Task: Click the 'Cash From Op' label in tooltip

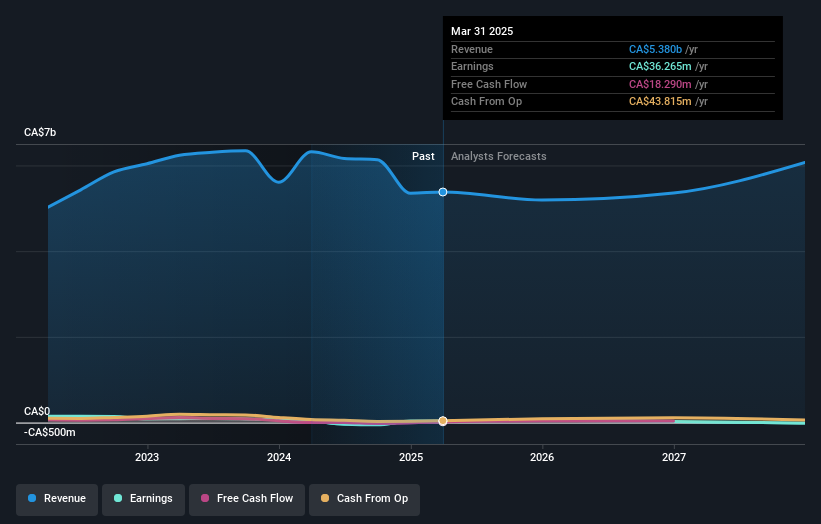Action: click(x=486, y=102)
